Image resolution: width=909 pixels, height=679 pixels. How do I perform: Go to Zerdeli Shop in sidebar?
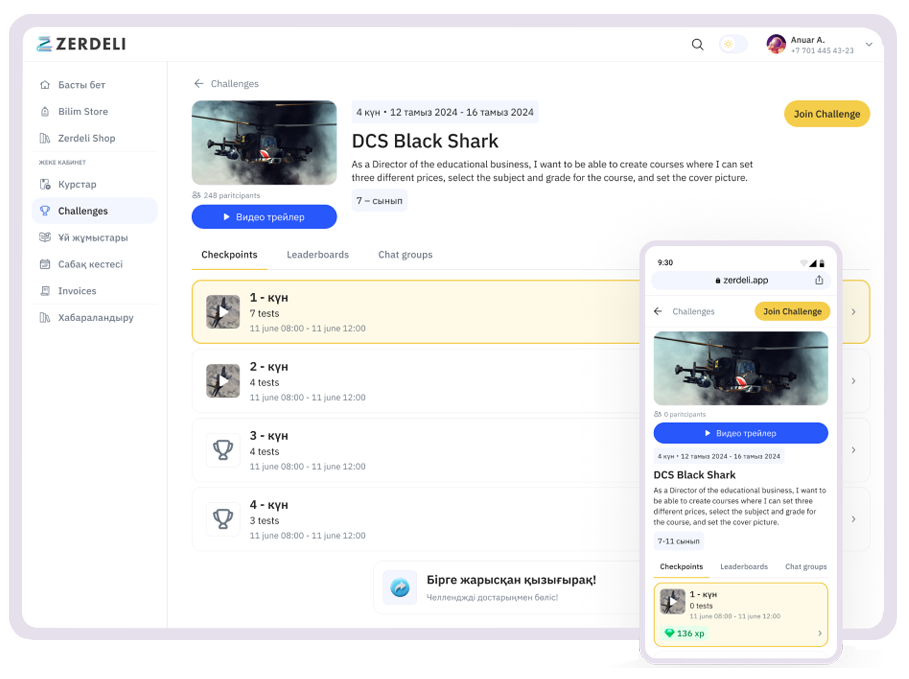[86, 138]
